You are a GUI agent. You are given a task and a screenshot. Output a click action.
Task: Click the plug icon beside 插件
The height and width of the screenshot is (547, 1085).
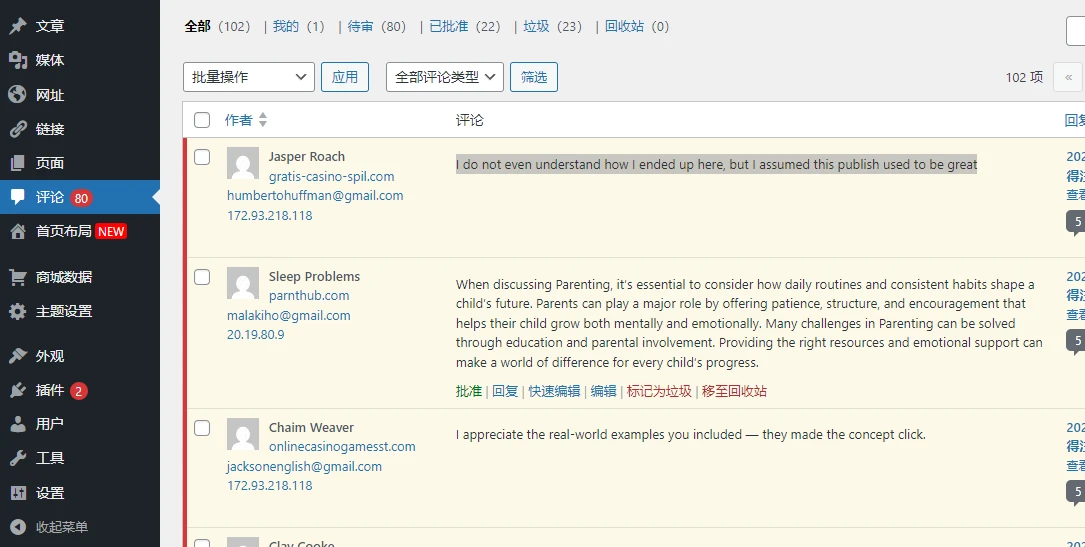(x=18, y=391)
